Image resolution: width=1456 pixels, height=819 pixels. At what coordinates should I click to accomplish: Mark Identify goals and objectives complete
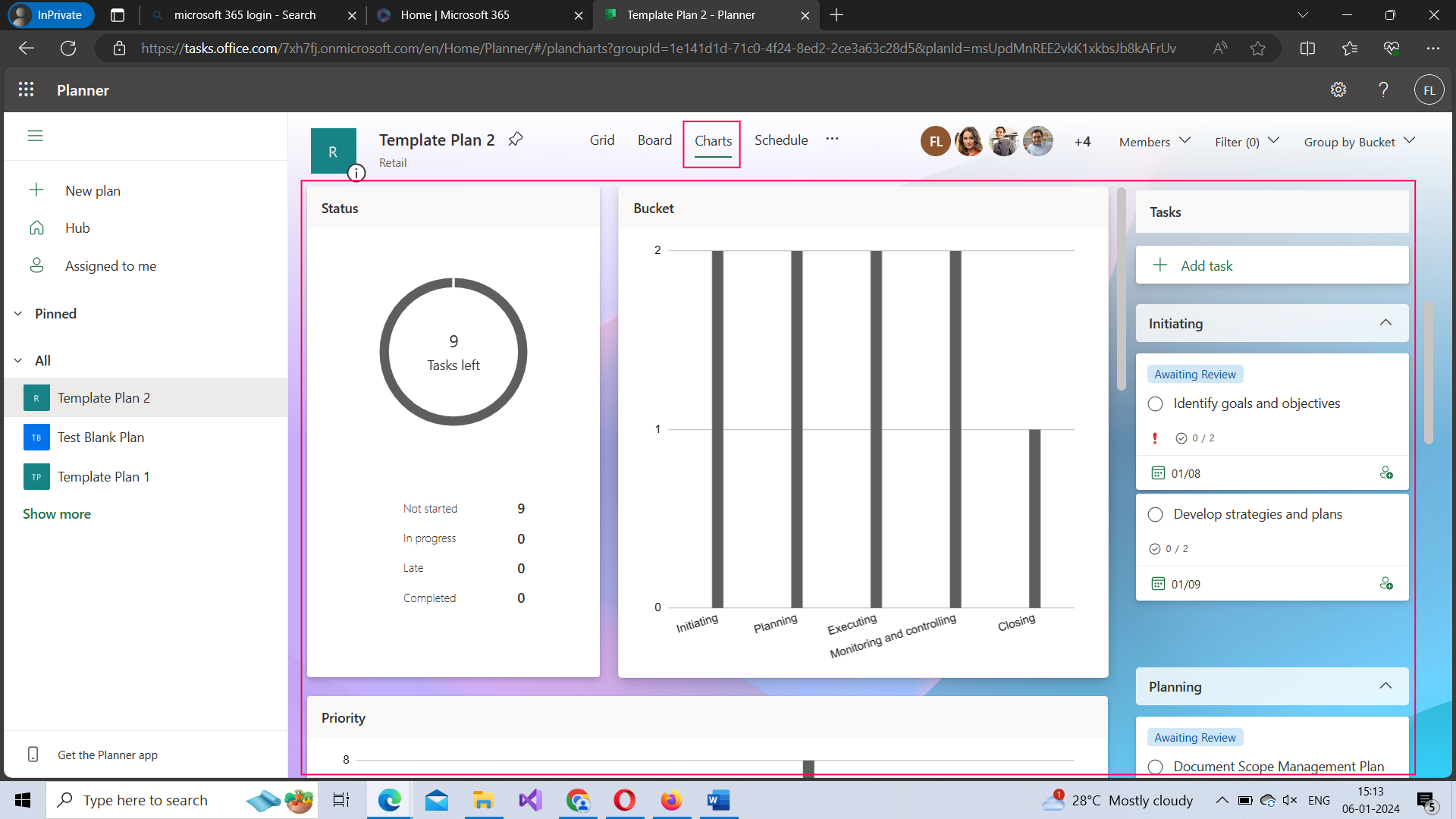1155,403
